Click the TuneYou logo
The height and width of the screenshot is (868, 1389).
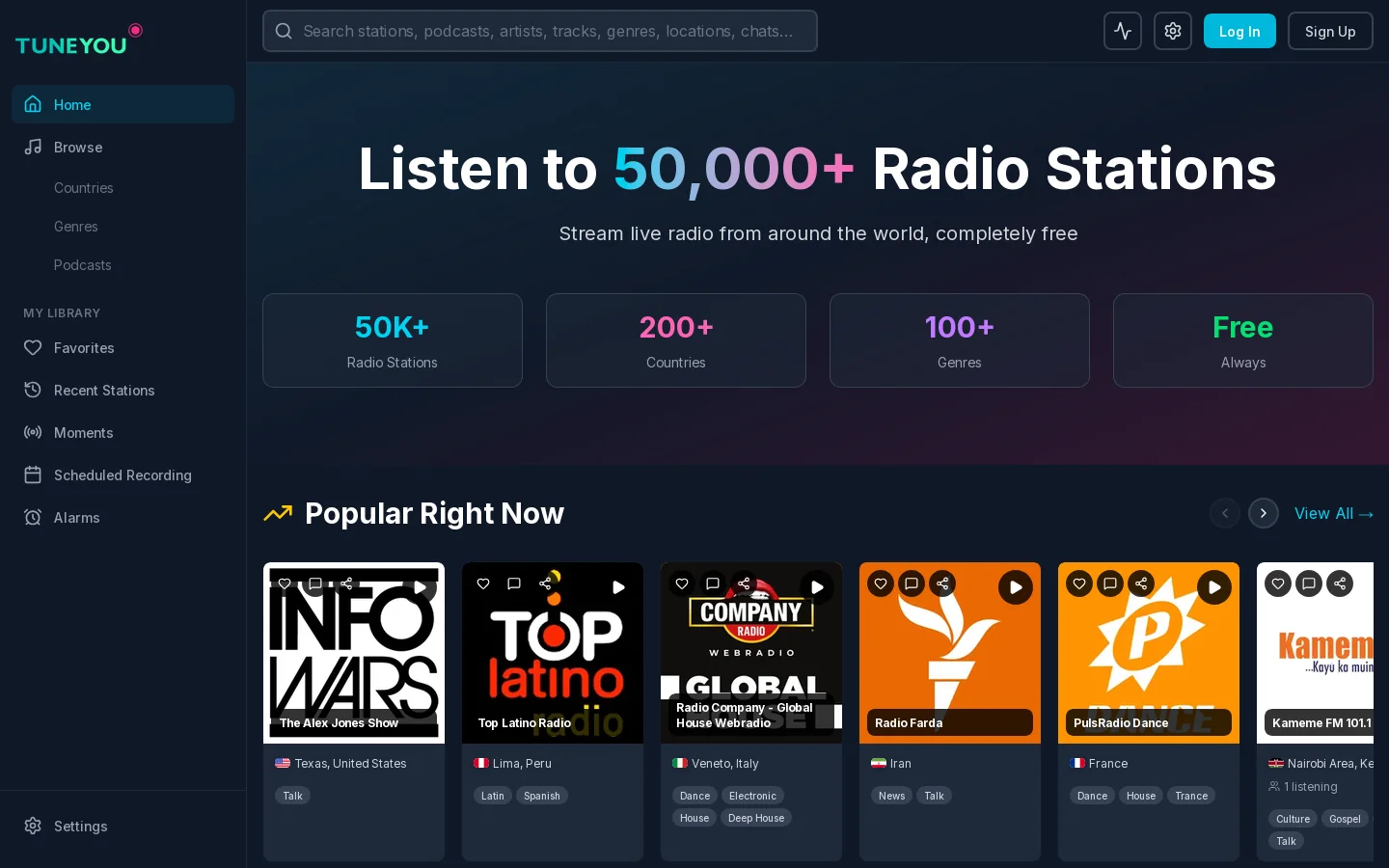click(x=79, y=40)
